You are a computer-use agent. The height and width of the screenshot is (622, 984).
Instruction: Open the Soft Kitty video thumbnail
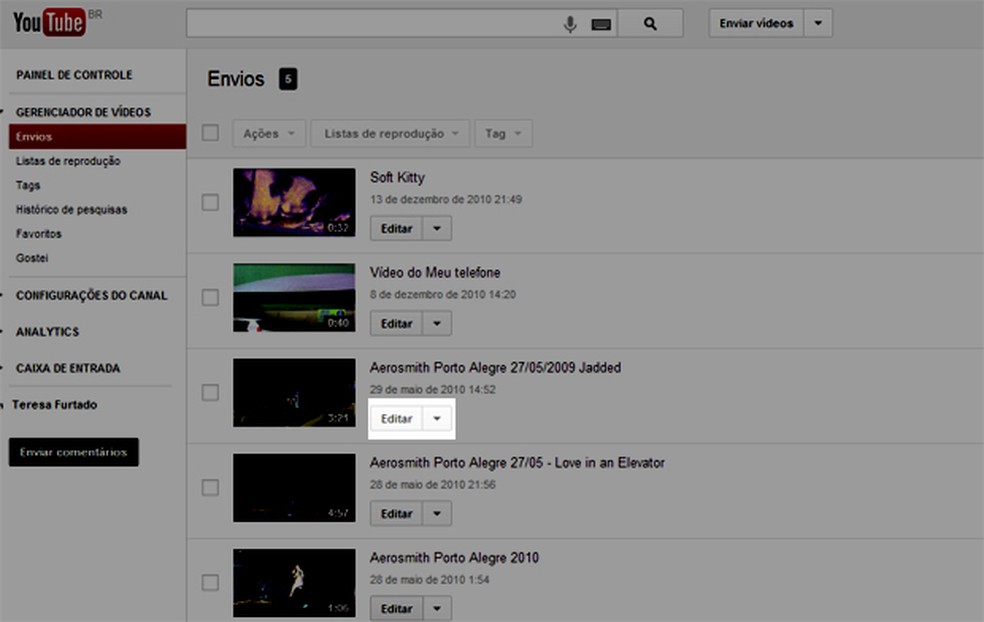pyautogui.click(x=294, y=202)
